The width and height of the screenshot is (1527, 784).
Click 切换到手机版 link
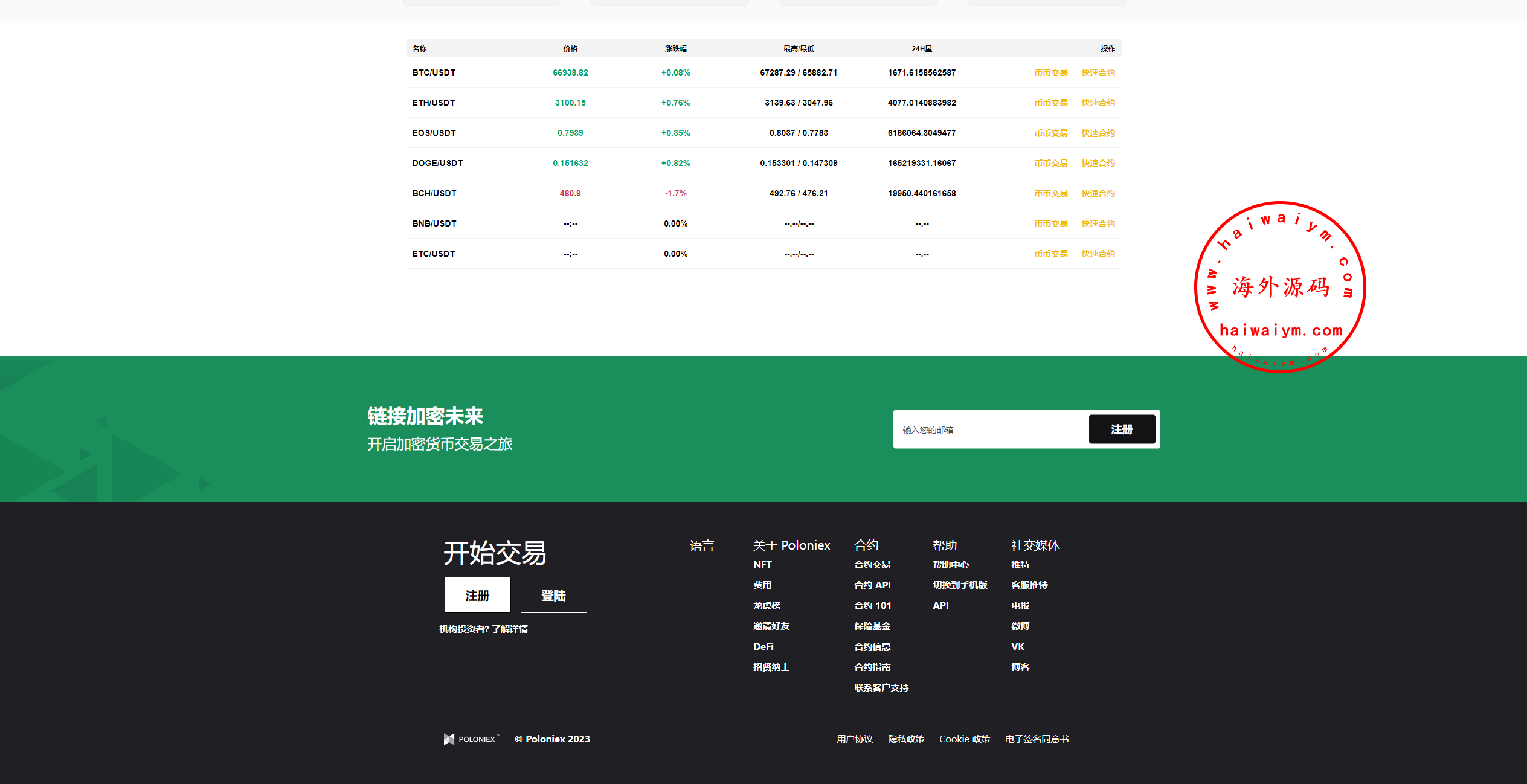pos(960,585)
